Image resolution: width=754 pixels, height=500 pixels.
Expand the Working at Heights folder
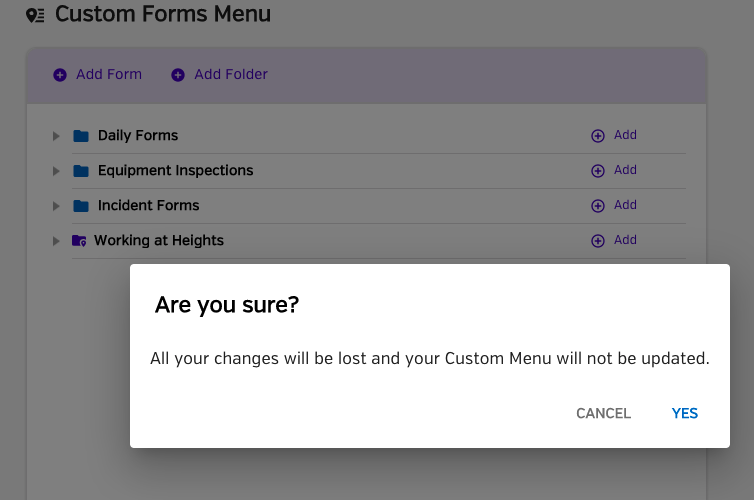click(x=56, y=241)
